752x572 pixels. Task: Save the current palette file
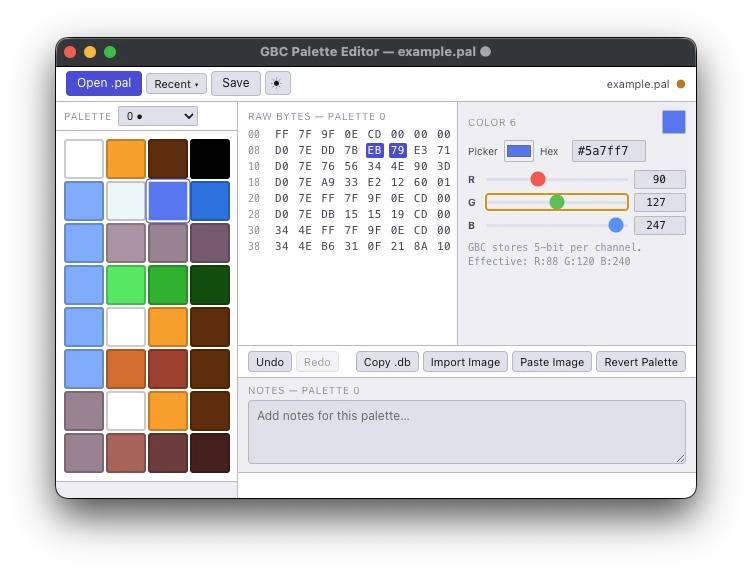235,83
